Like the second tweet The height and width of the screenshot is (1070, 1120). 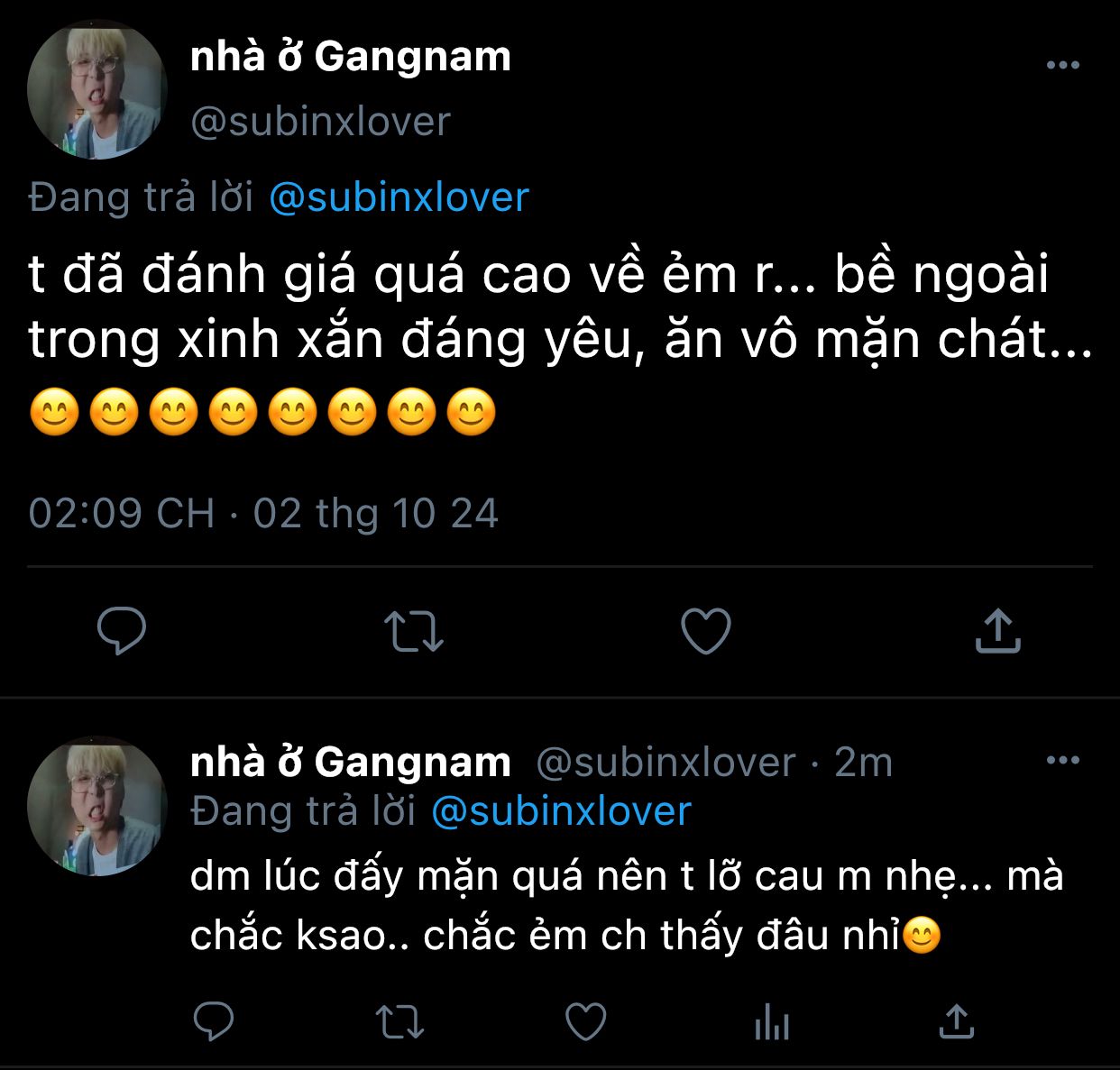pos(585,1021)
